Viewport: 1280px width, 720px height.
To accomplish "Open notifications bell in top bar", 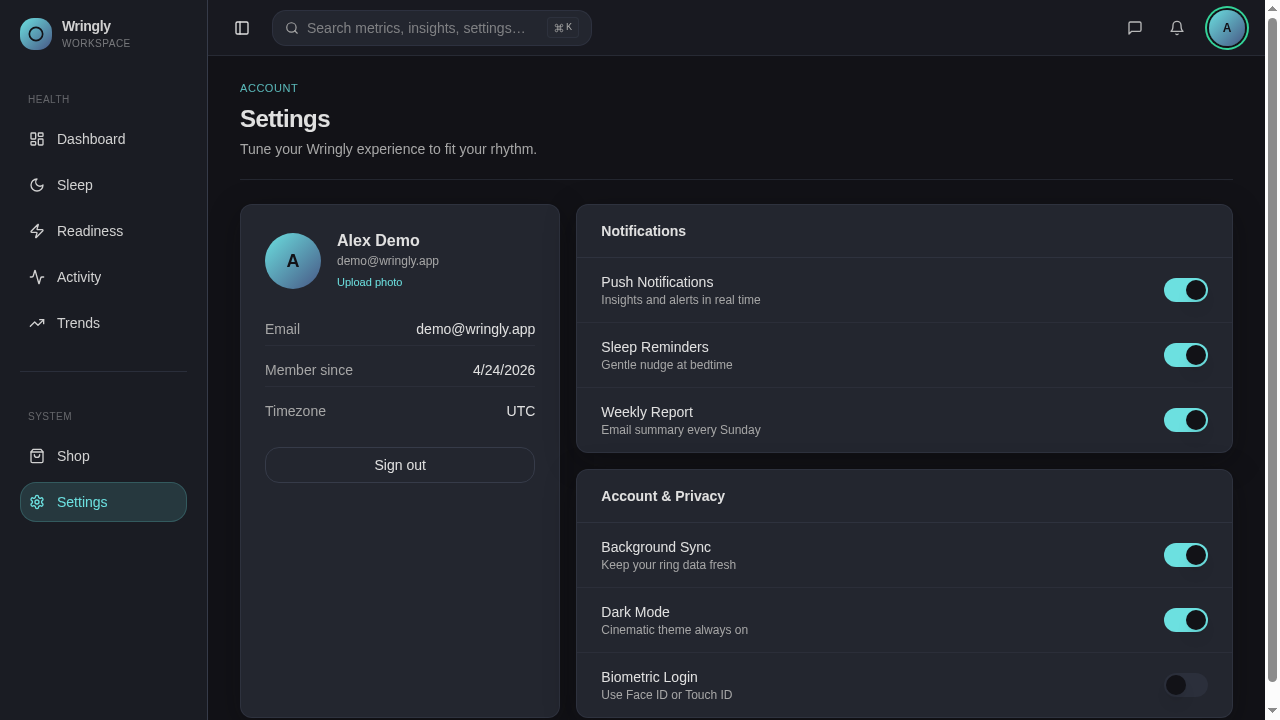I will [x=1177, y=28].
